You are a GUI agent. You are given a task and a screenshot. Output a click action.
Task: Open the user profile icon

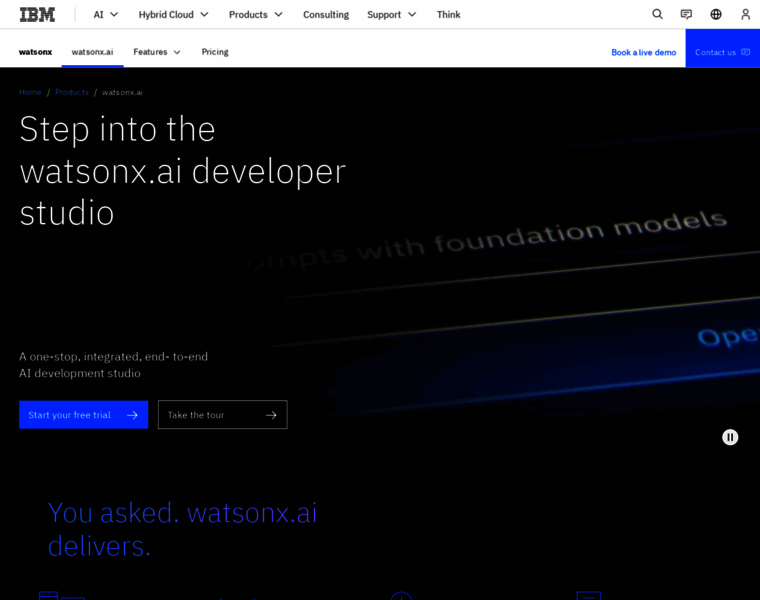tap(745, 14)
